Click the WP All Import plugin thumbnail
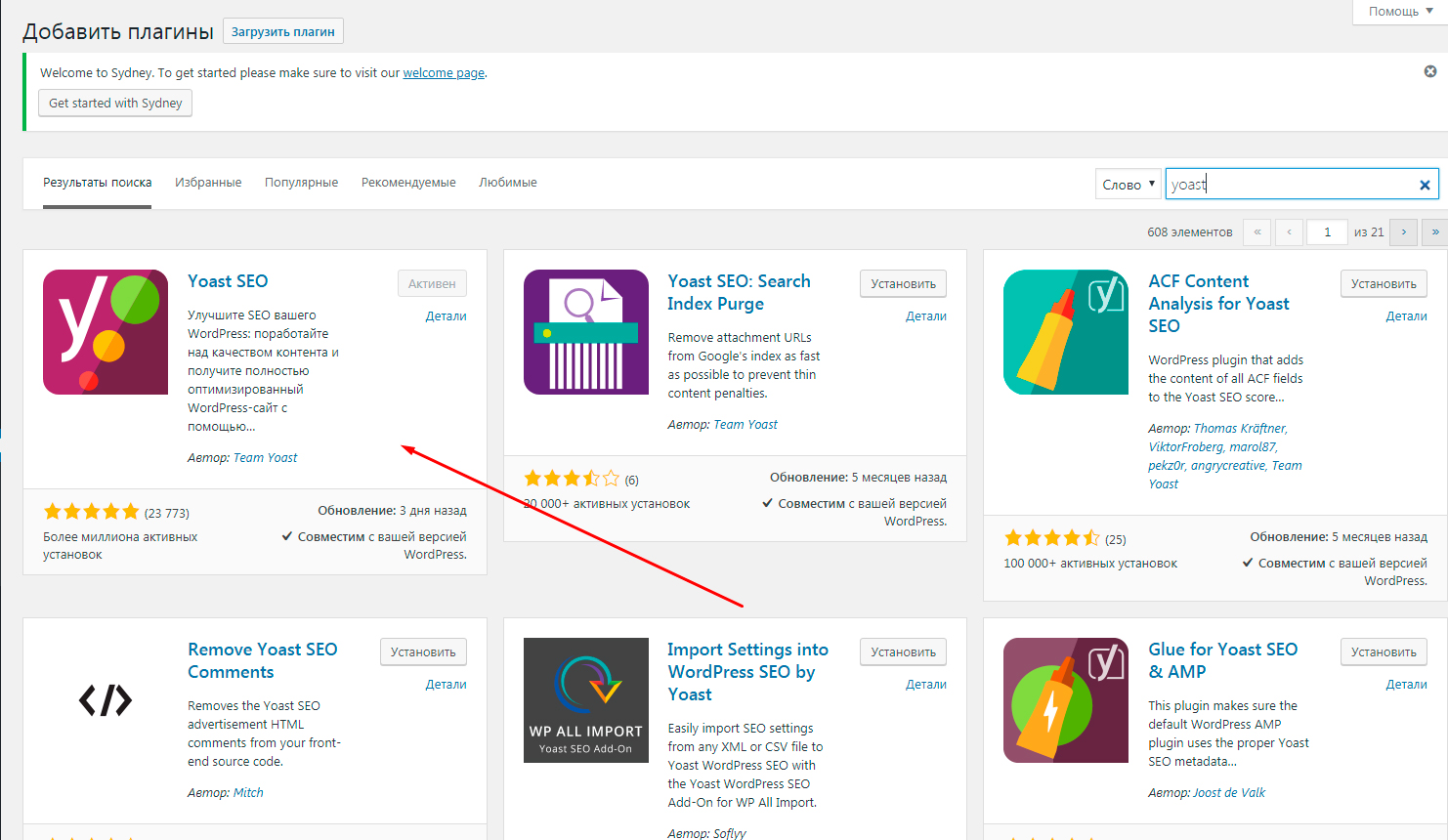 coord(586,700)
